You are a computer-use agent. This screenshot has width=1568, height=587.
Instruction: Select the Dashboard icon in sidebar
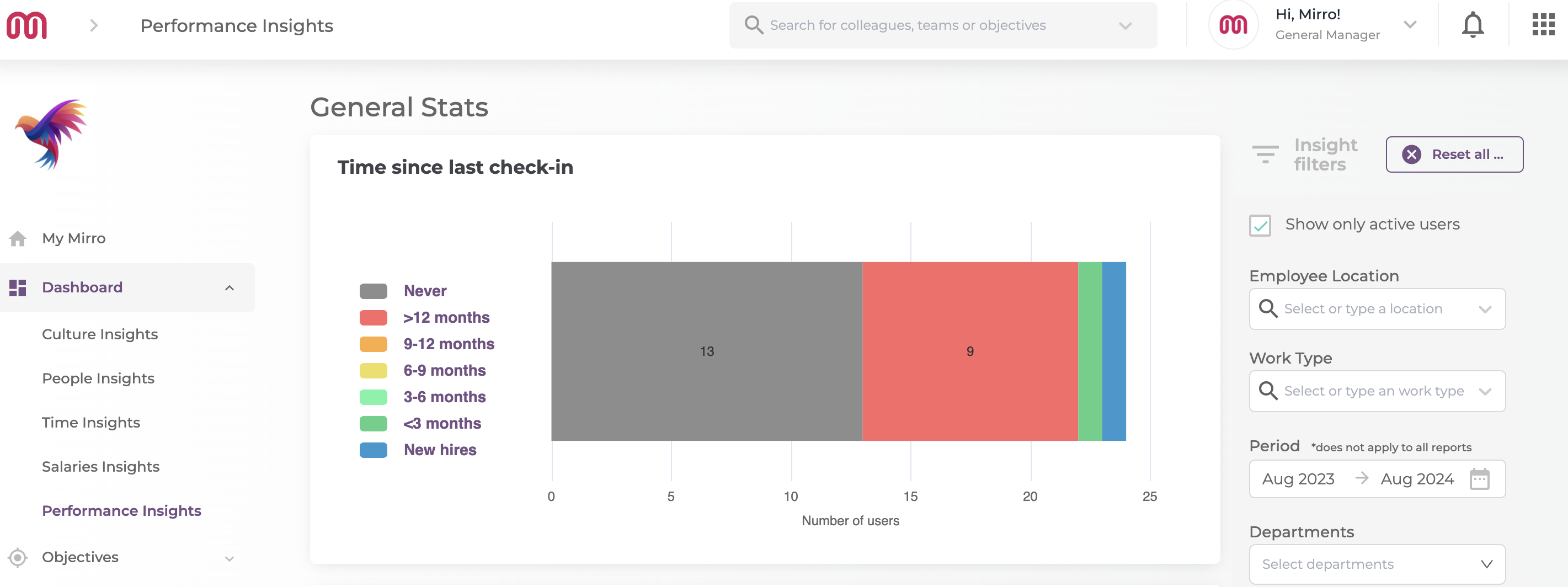(x=18, y=287)
